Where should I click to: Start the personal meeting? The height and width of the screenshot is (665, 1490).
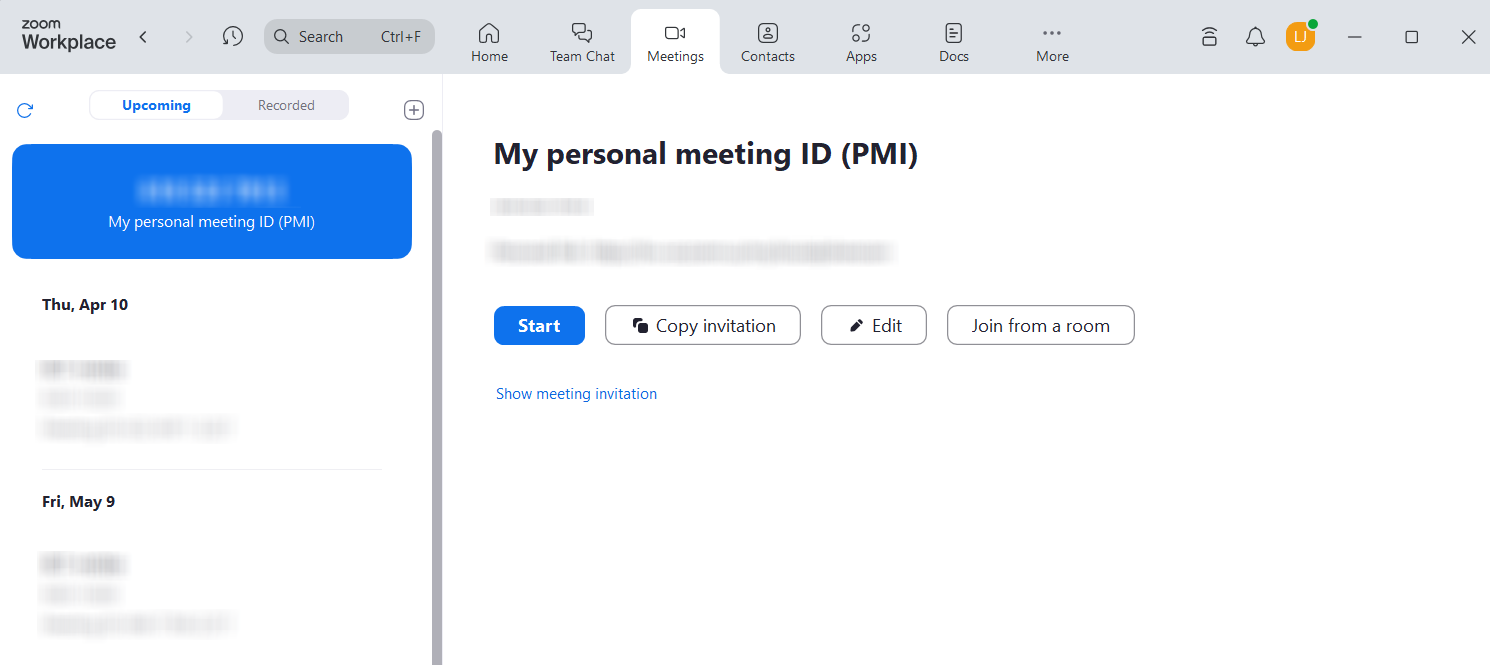539,326
